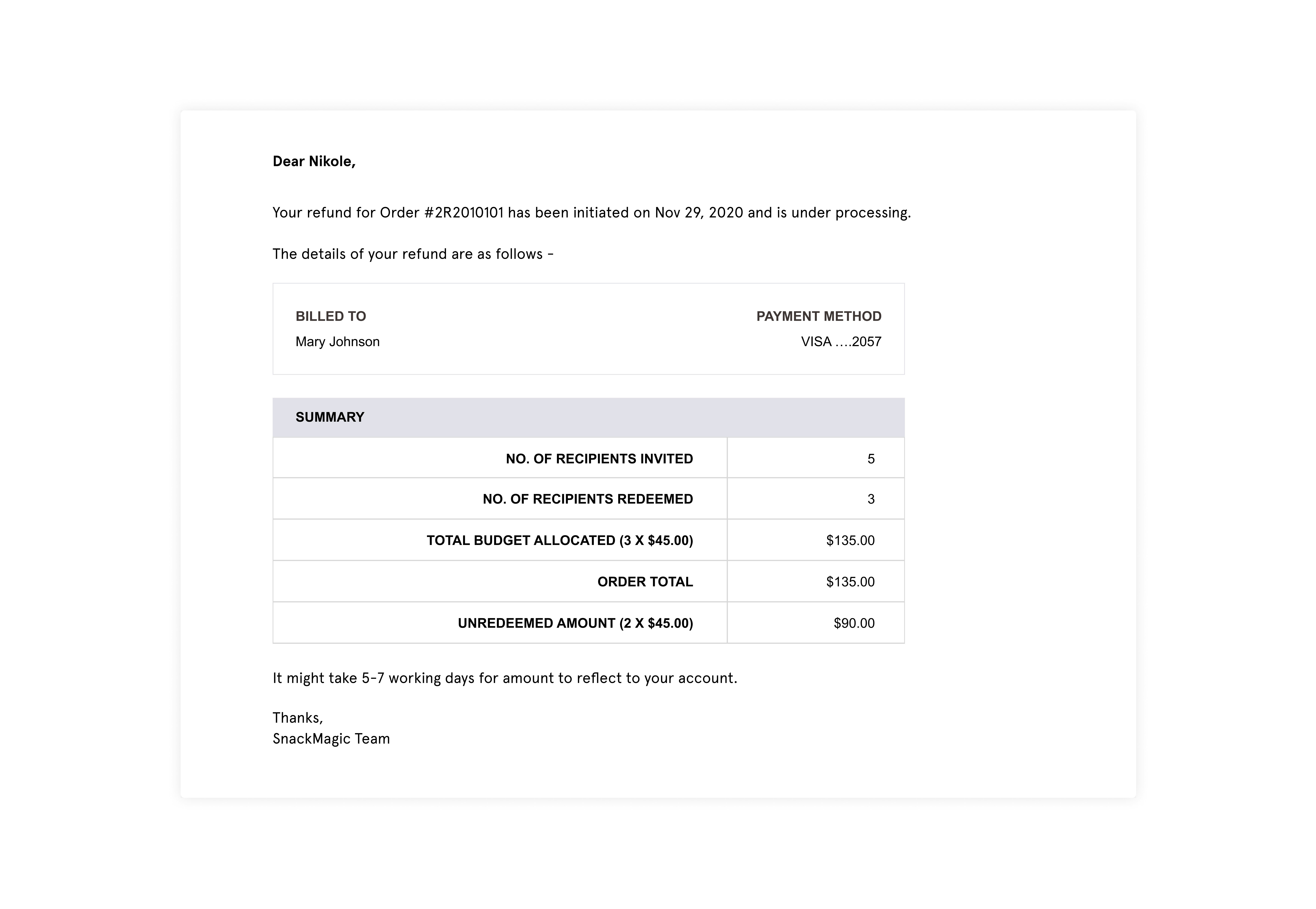Click the 5-7 working days notice
This screenshot has height=909, width=1316.
coord(505,678)
